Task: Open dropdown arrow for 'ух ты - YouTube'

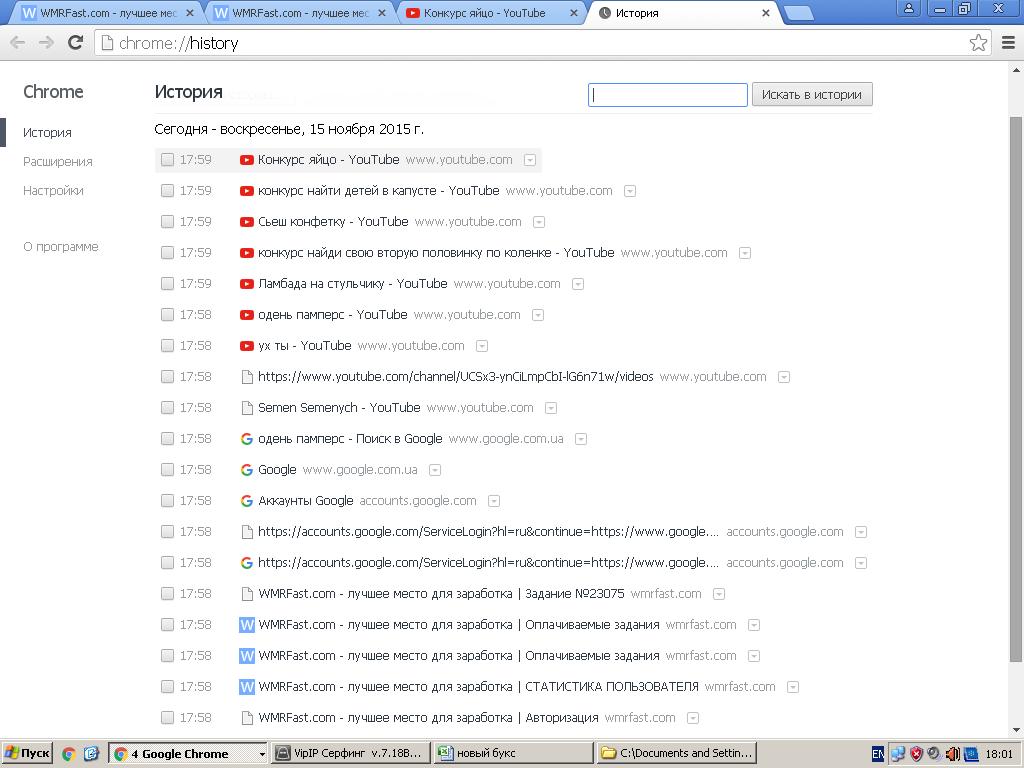Action: (481, 346)
